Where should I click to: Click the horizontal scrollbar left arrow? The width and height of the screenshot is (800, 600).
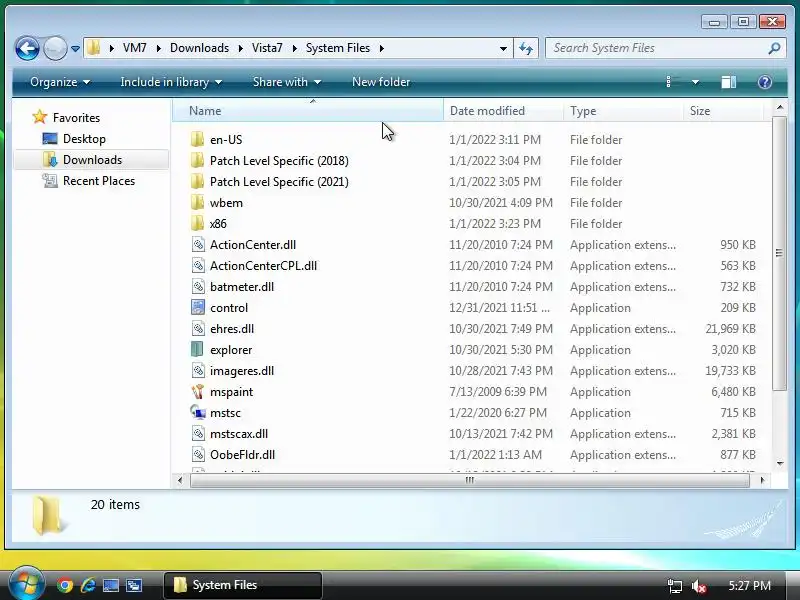click(x=180, y=480)
